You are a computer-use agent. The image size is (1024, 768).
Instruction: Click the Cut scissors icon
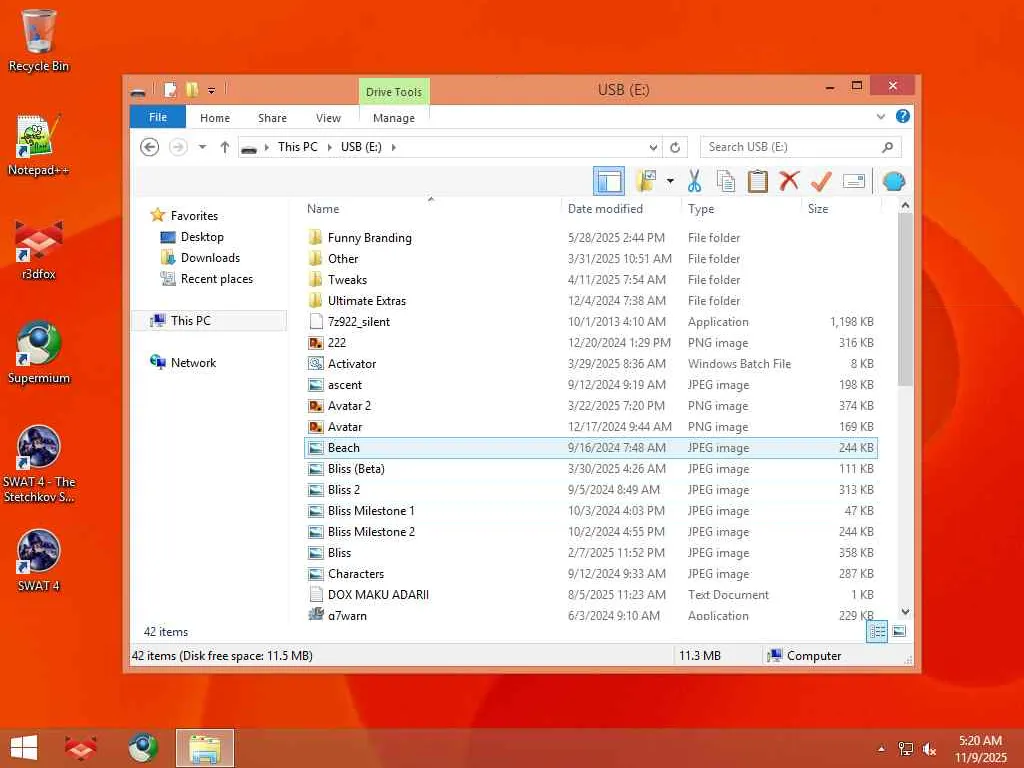tap(694, 181)
